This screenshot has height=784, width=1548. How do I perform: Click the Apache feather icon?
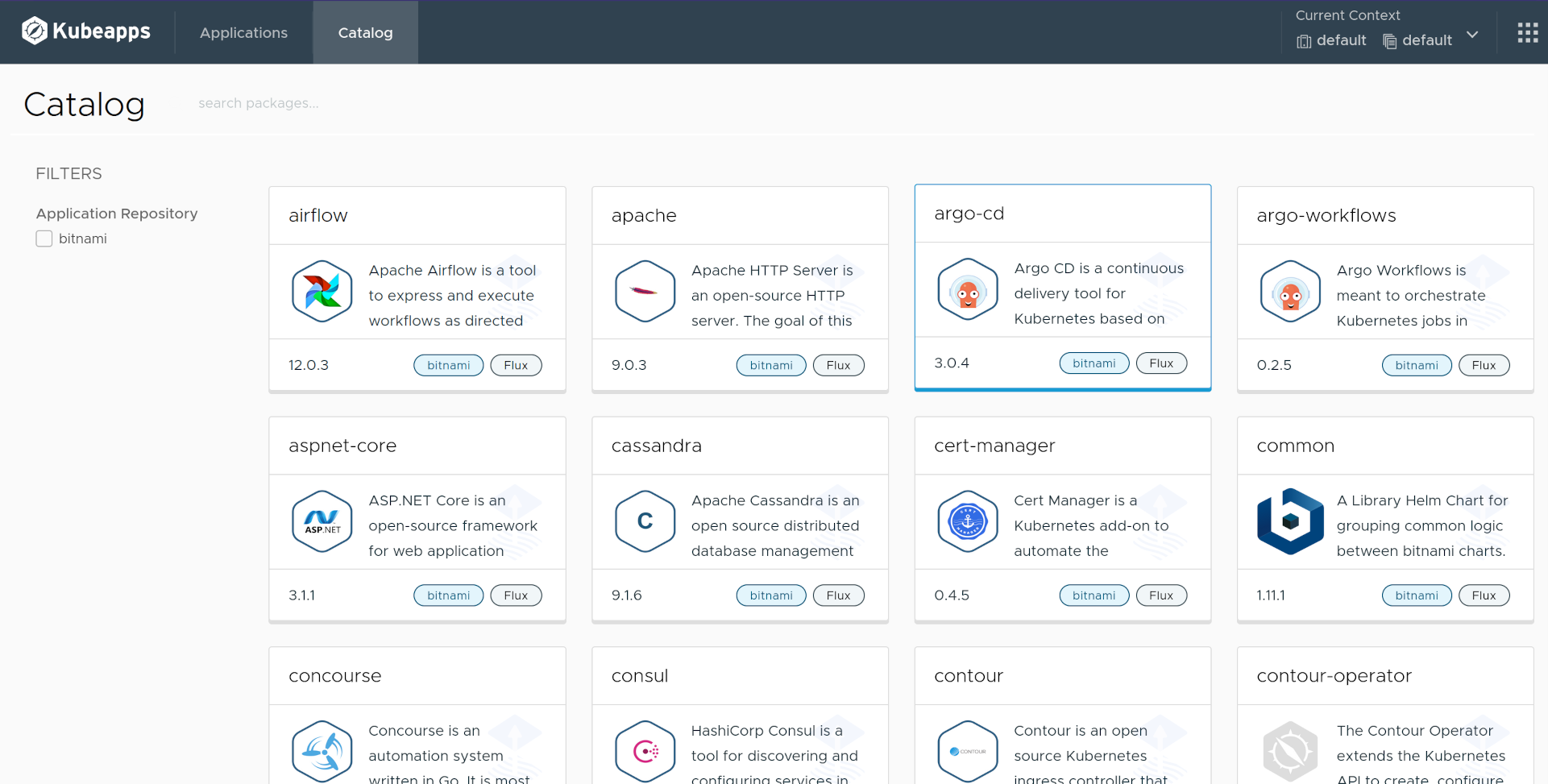(x=644, y=292)
